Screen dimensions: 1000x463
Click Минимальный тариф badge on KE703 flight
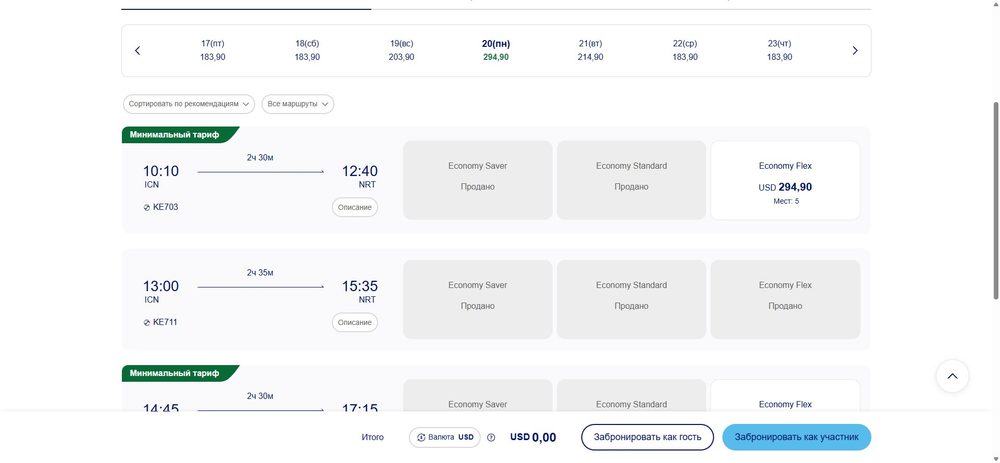[180, 135]
